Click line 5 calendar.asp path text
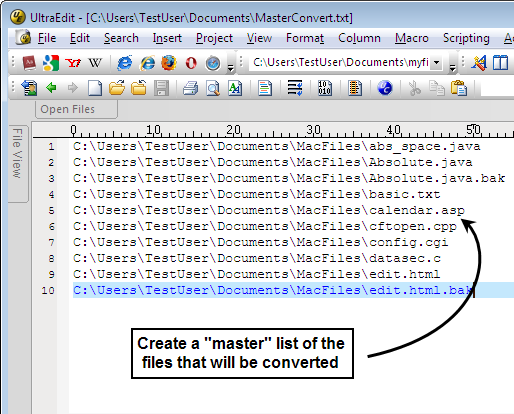This screenshot has width=514, height=414. coord(269,210)
